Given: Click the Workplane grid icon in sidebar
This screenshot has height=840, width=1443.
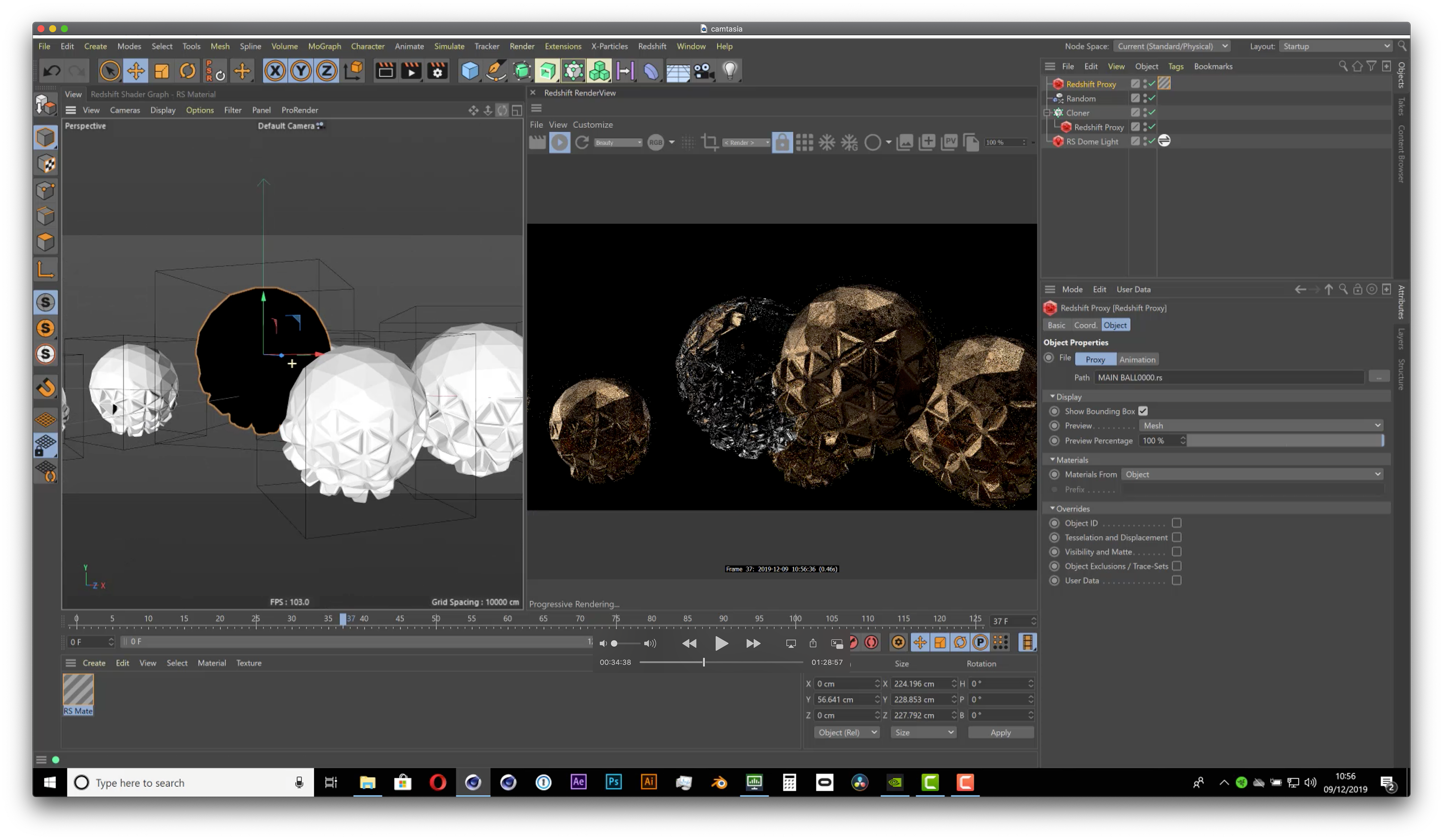Looking at the screenshot, I should [46, 420].
